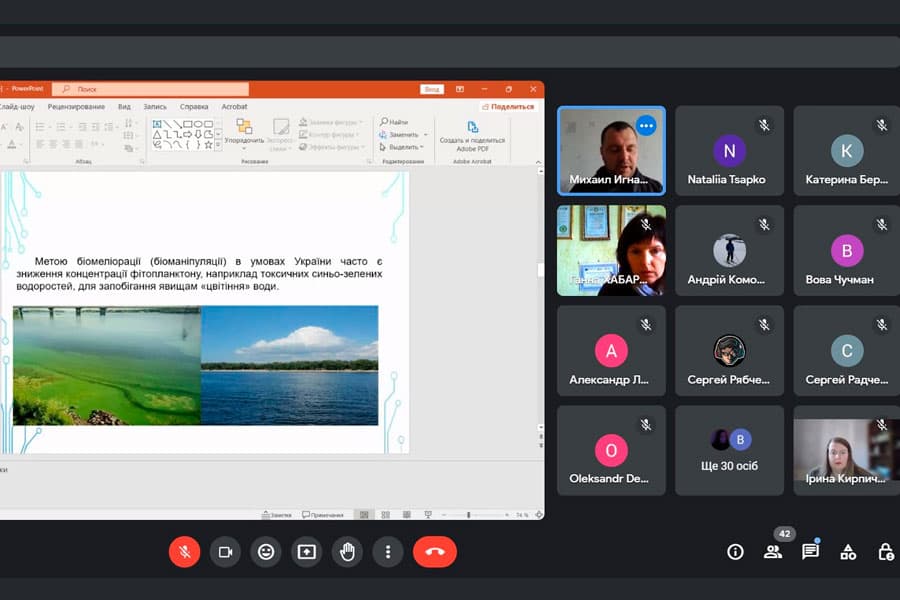Viewport: 900px width, 600px height.
Task: Unmute the microphone in the call bar
Action: point(184,551)
